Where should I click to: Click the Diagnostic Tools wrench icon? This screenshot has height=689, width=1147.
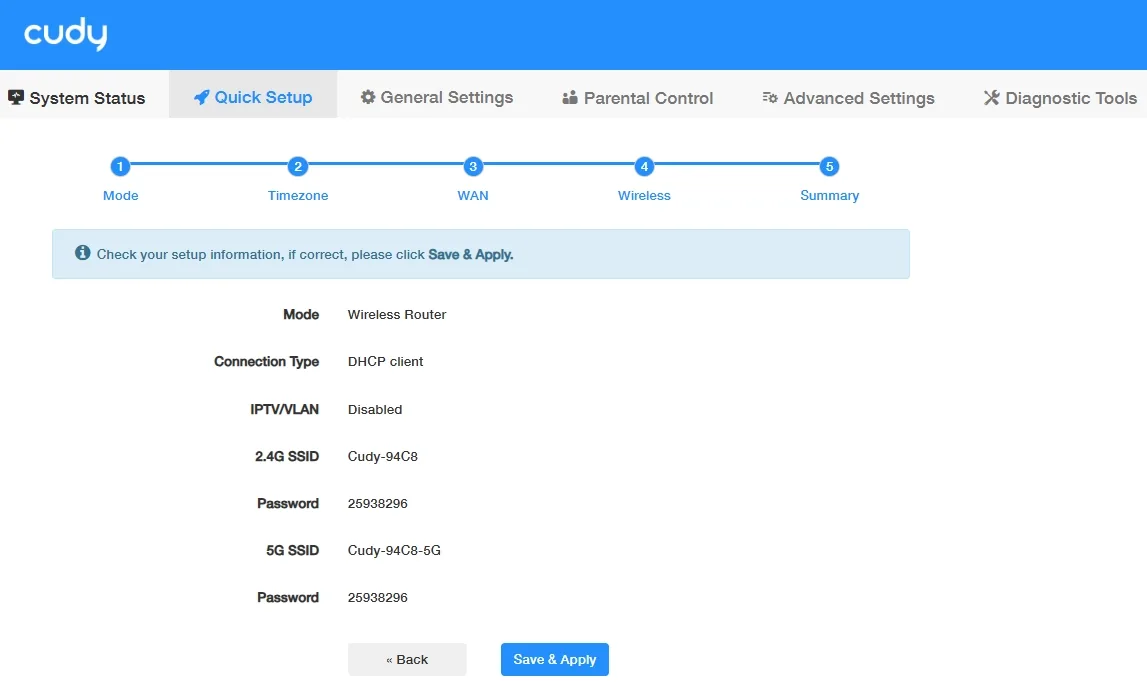pyautogui.click(x=991, y=97)
